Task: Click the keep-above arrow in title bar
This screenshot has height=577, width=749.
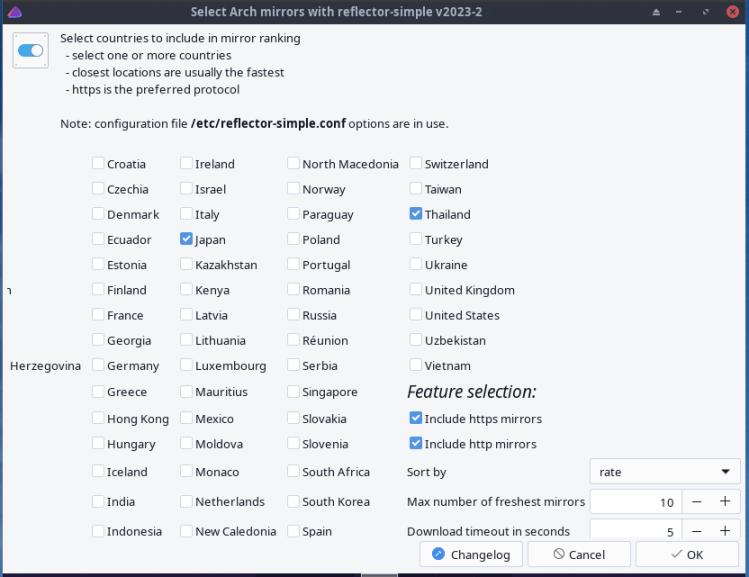Action: tap(657, 12)
